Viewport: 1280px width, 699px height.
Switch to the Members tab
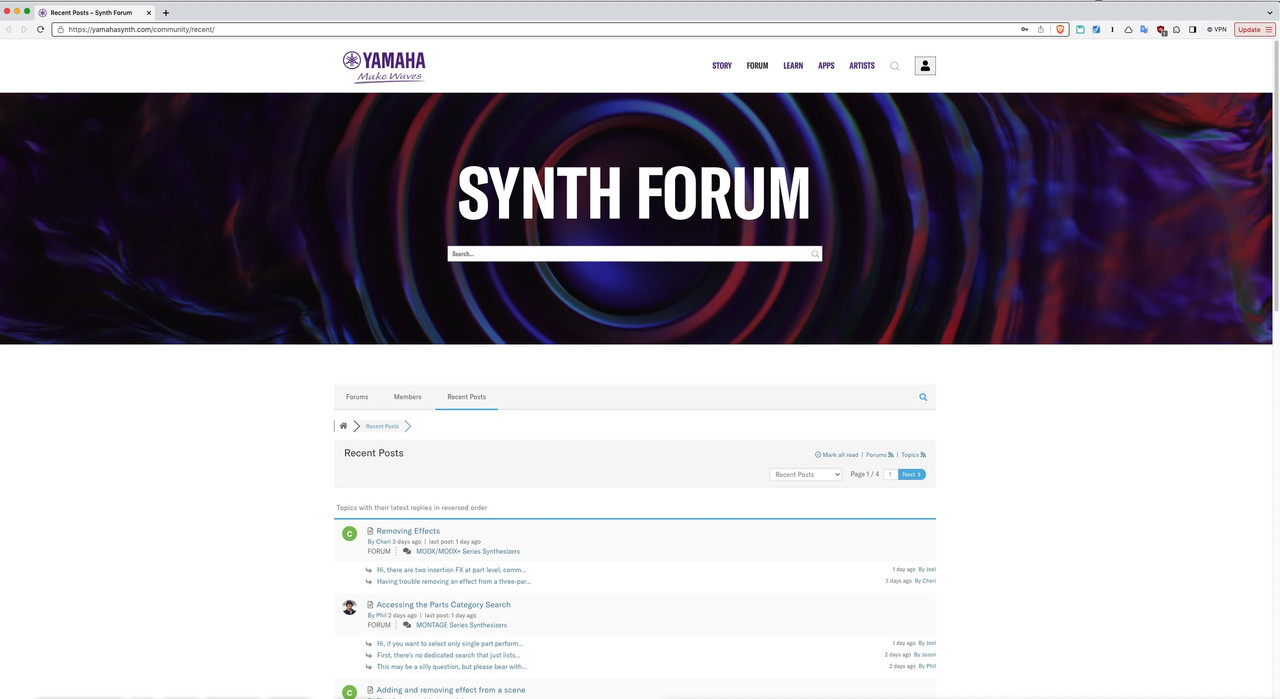pos(408,397)
